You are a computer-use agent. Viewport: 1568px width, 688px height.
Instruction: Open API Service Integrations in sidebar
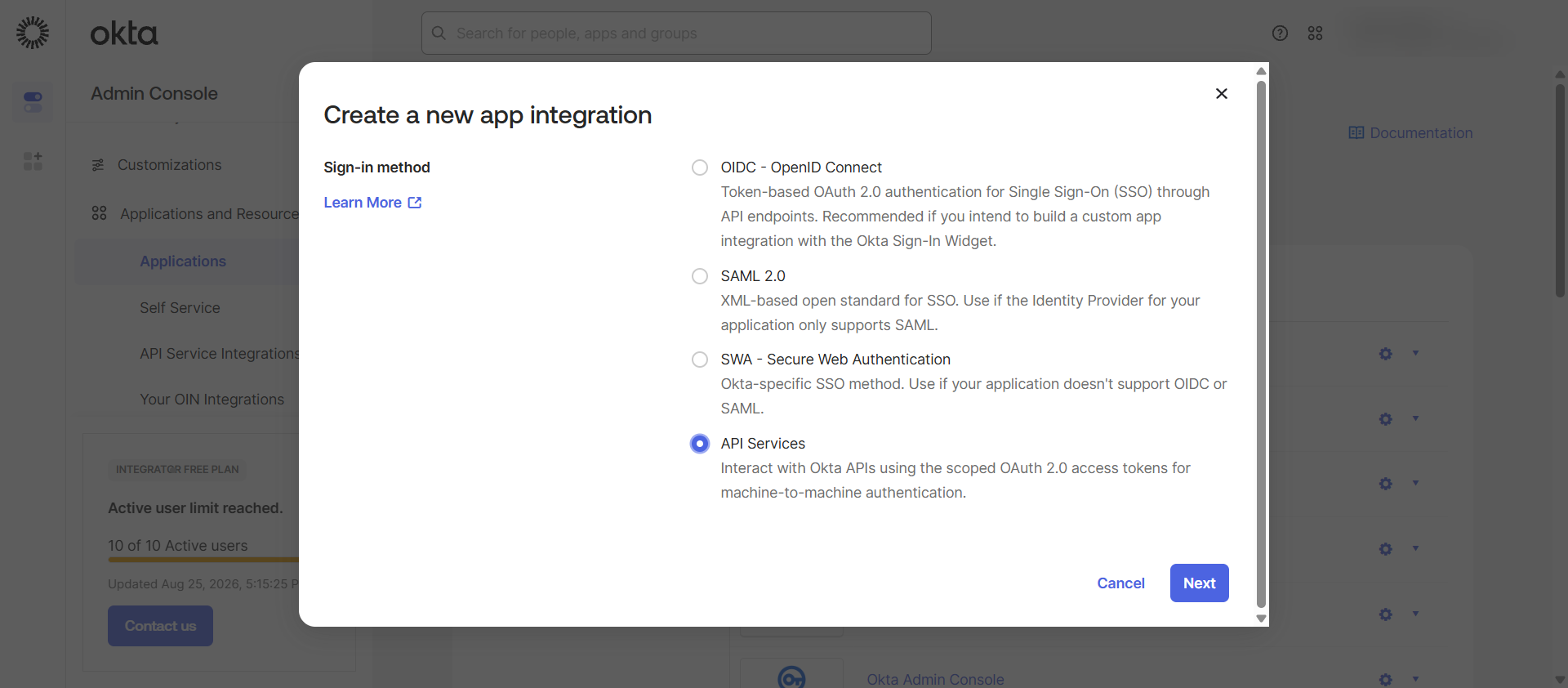pyautogui.click(x=220, y=354)
